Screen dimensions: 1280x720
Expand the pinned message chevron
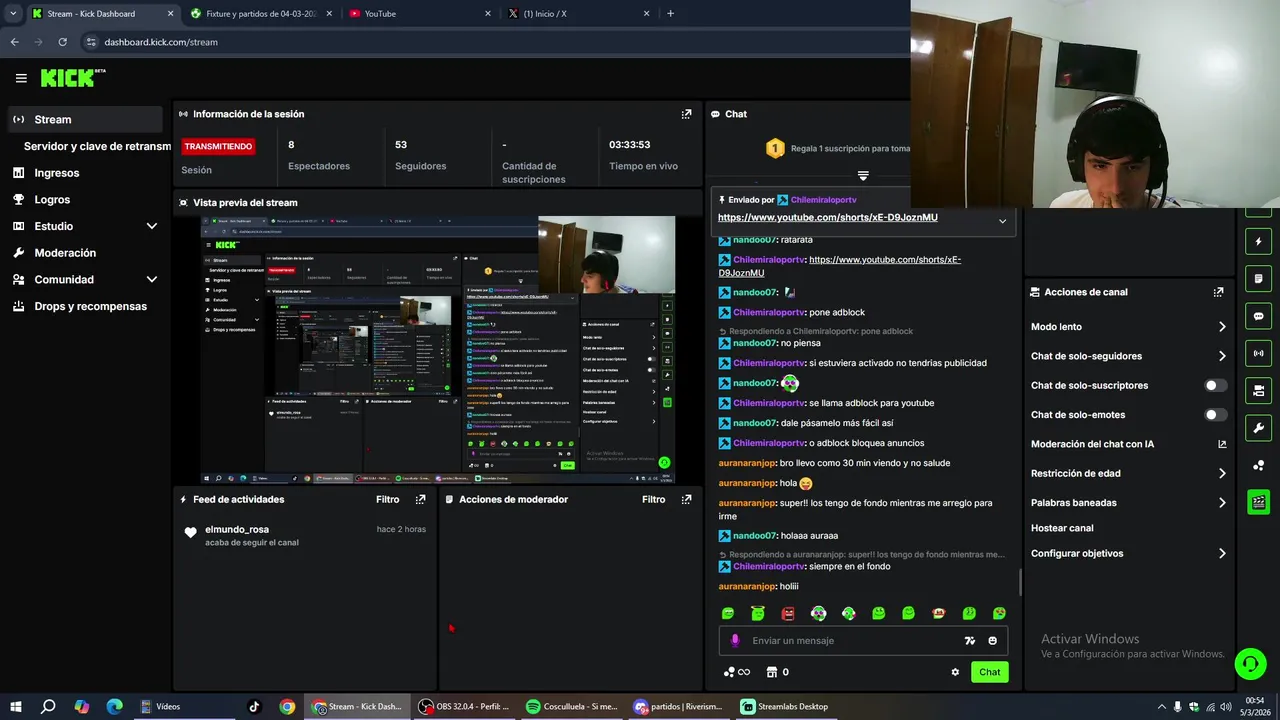pos(1002,221)
